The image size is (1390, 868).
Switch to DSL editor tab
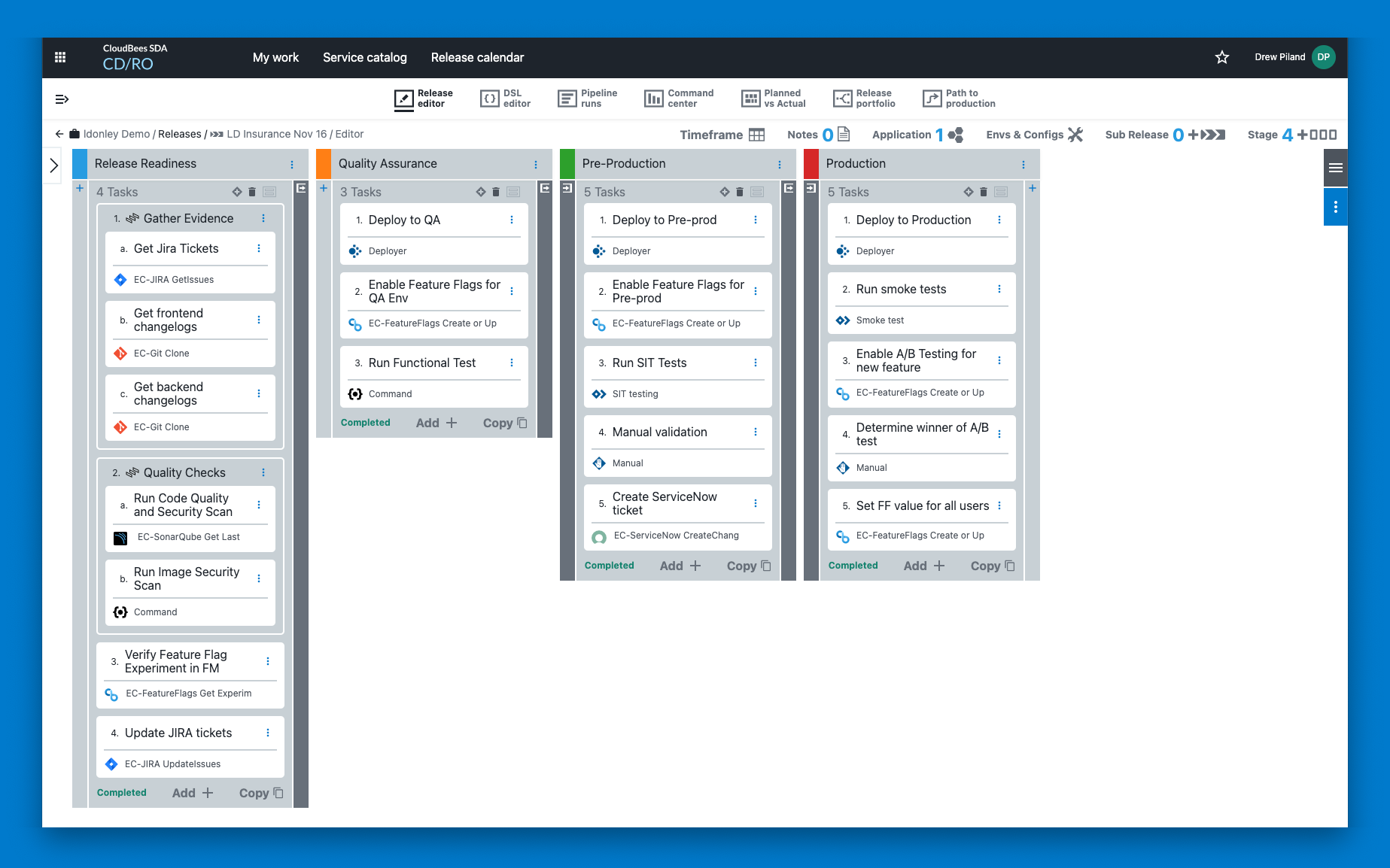point(505,99)
